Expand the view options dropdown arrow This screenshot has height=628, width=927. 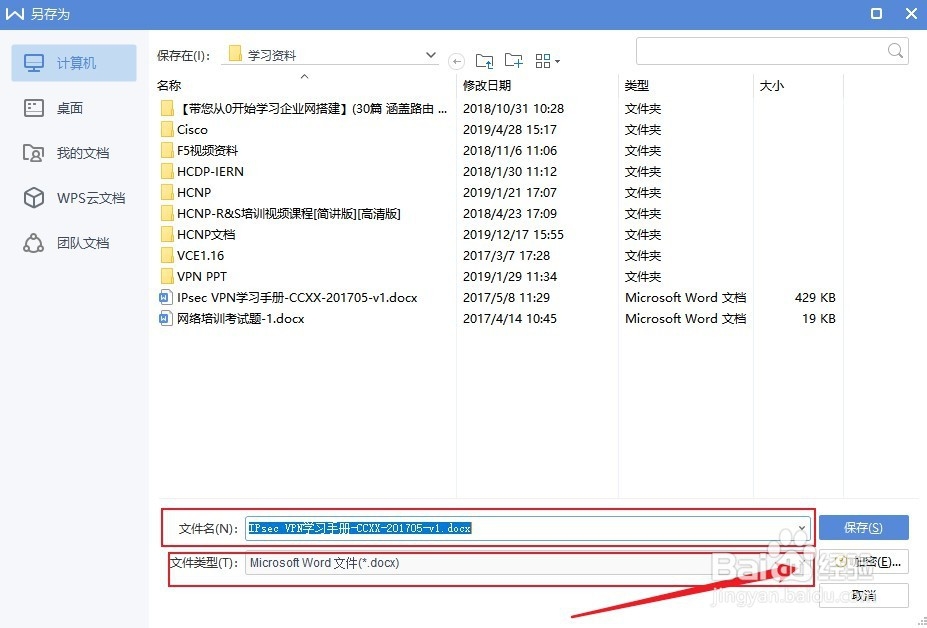pyautogui.click(x=557, y=62)
